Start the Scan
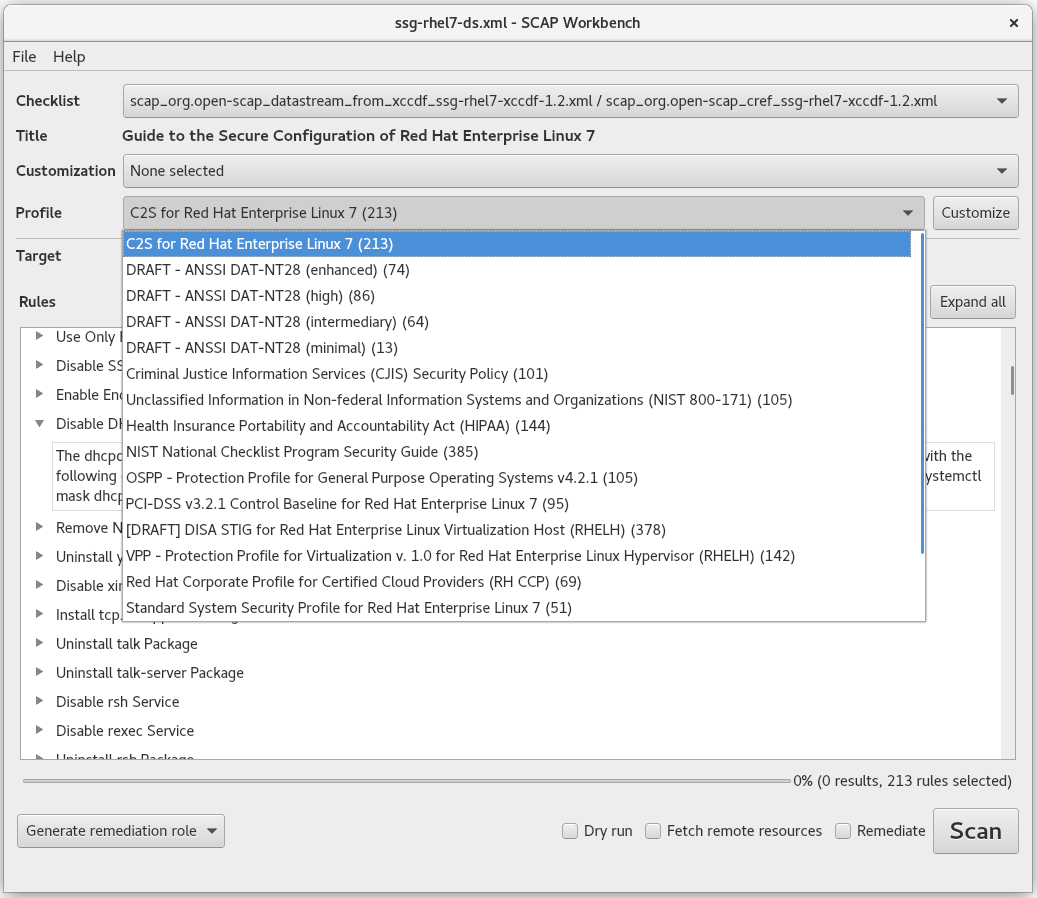Screen dimensions: 1037x898 (975, 830)
